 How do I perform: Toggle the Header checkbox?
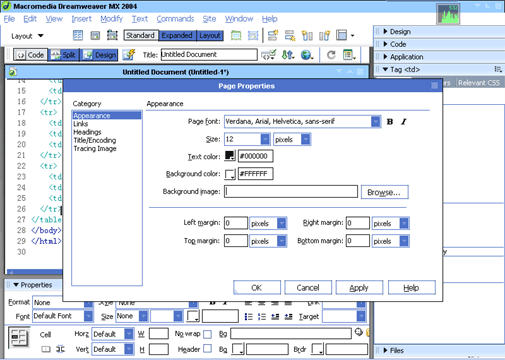[x=207, y=349]
